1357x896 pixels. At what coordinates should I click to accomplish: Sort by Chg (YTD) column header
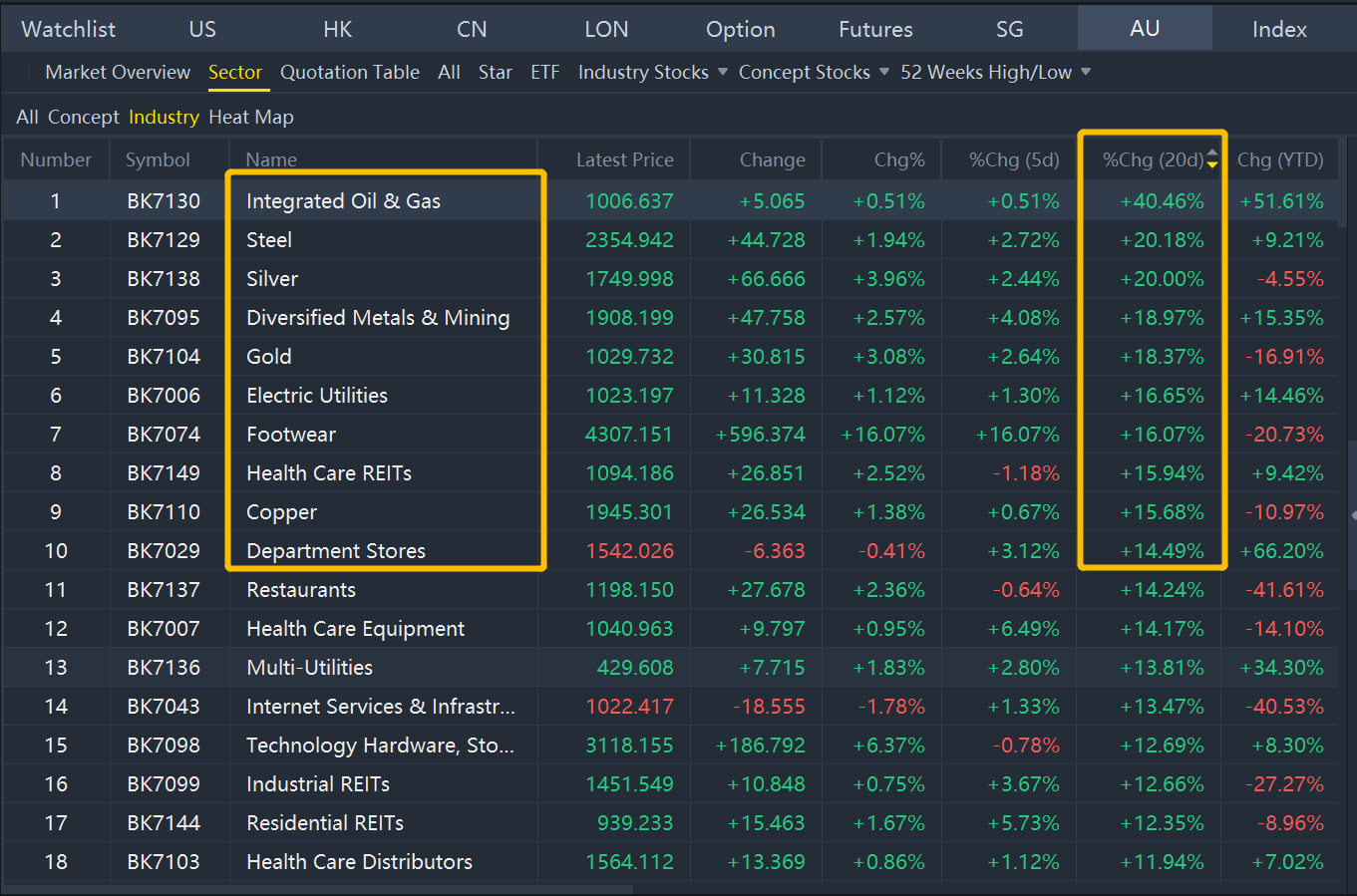click(x=1280, y=159)
